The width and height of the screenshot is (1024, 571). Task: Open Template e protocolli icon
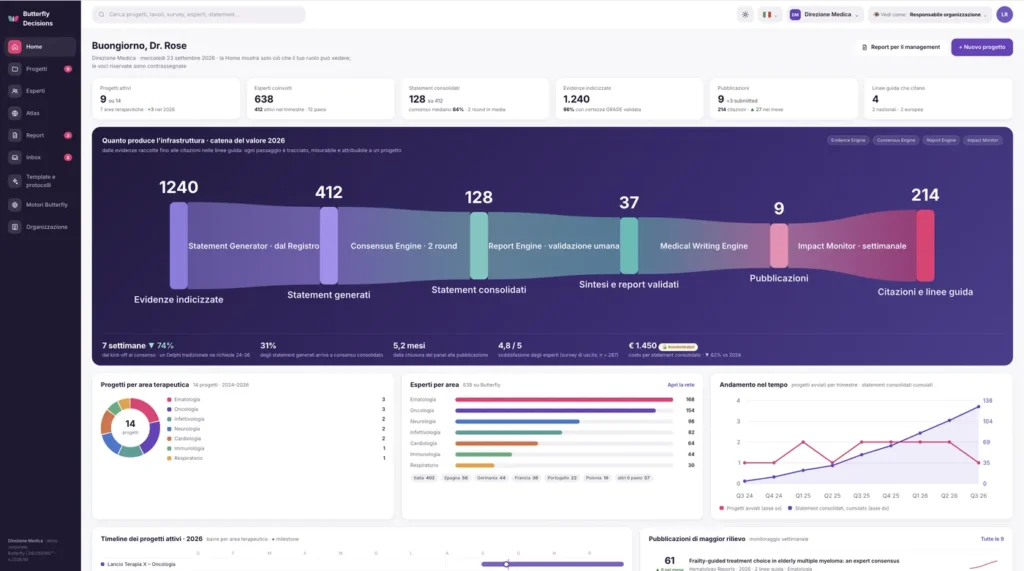[14, 181]
